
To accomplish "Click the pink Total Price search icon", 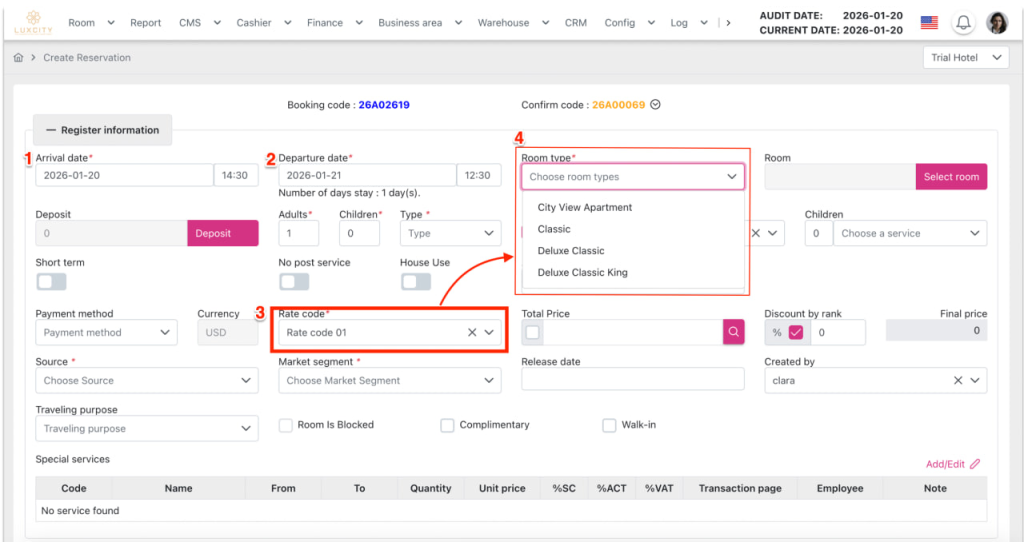I will tap(734, 332).
